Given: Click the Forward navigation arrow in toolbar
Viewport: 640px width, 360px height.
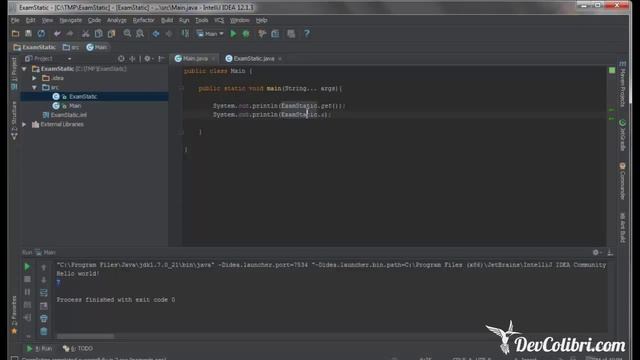Looking at the screenshot, I should [x=169, y=34].
